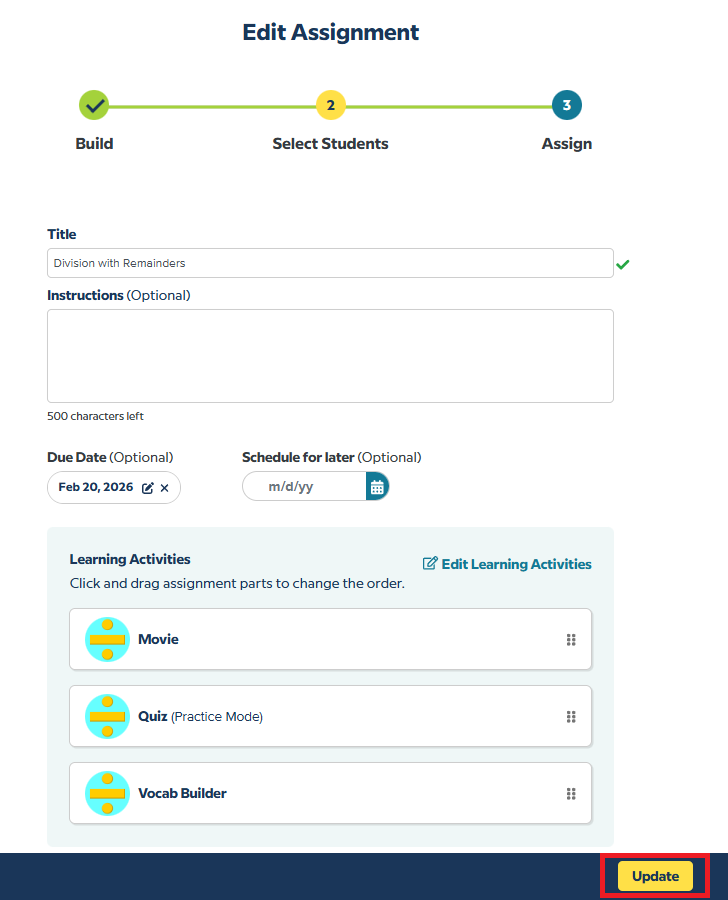The image size is (728, 900).
Task: Grab the Vocab Builder drag handle
Action: coord(571,794)
